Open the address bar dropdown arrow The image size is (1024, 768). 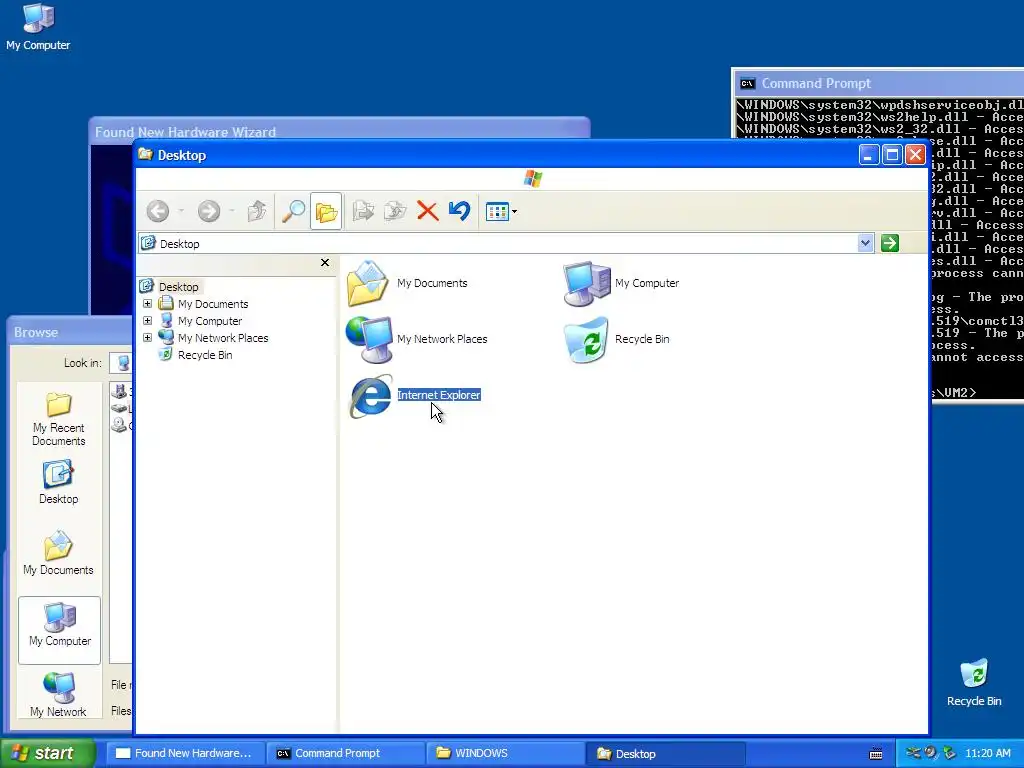click(x=865, y=243)
